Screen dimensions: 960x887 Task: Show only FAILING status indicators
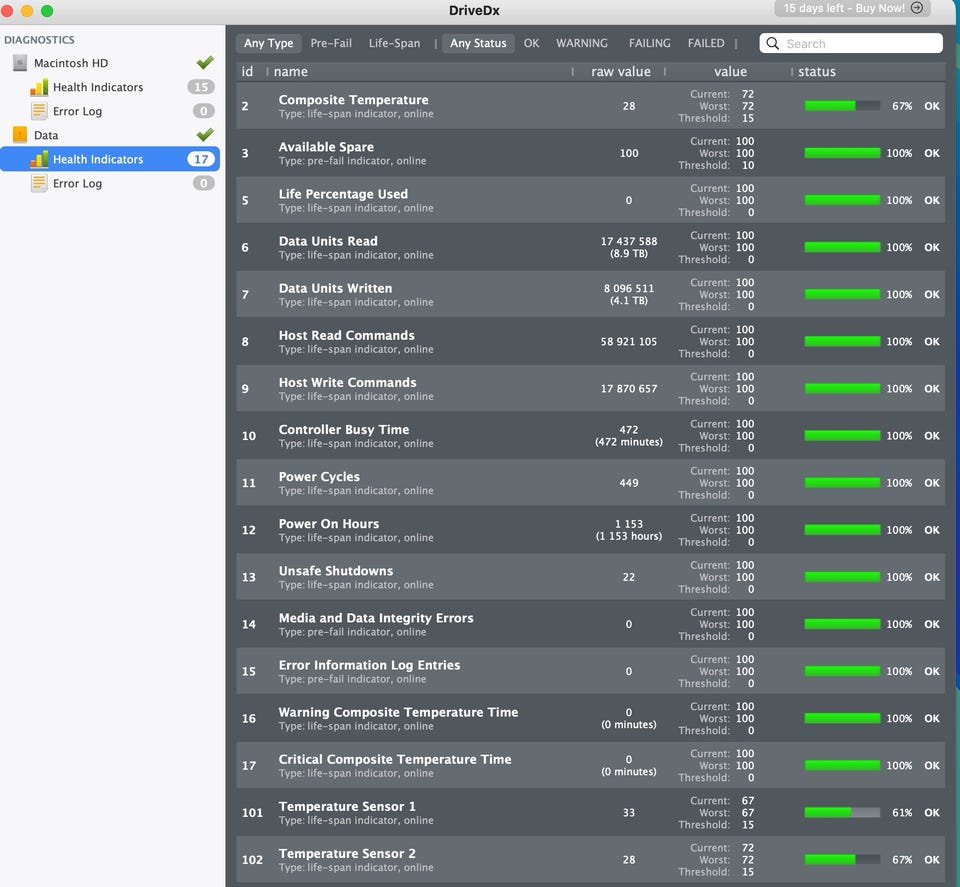pos(649,43)
